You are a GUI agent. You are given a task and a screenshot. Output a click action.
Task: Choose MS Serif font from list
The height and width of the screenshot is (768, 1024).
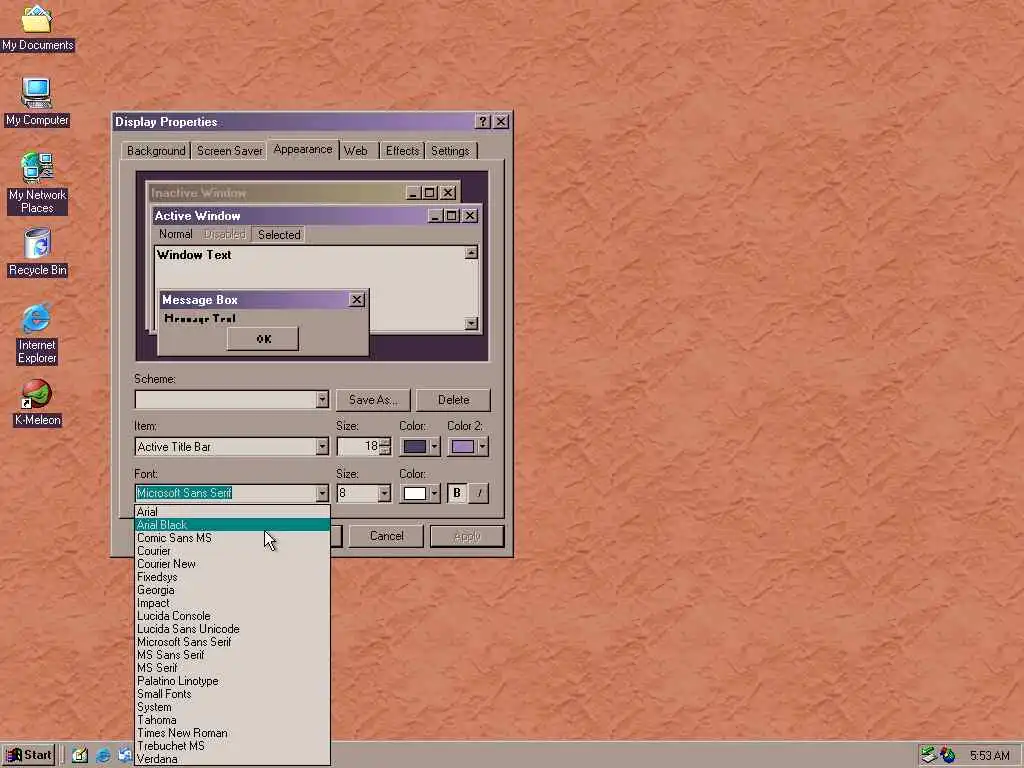(x=232, y=668)
